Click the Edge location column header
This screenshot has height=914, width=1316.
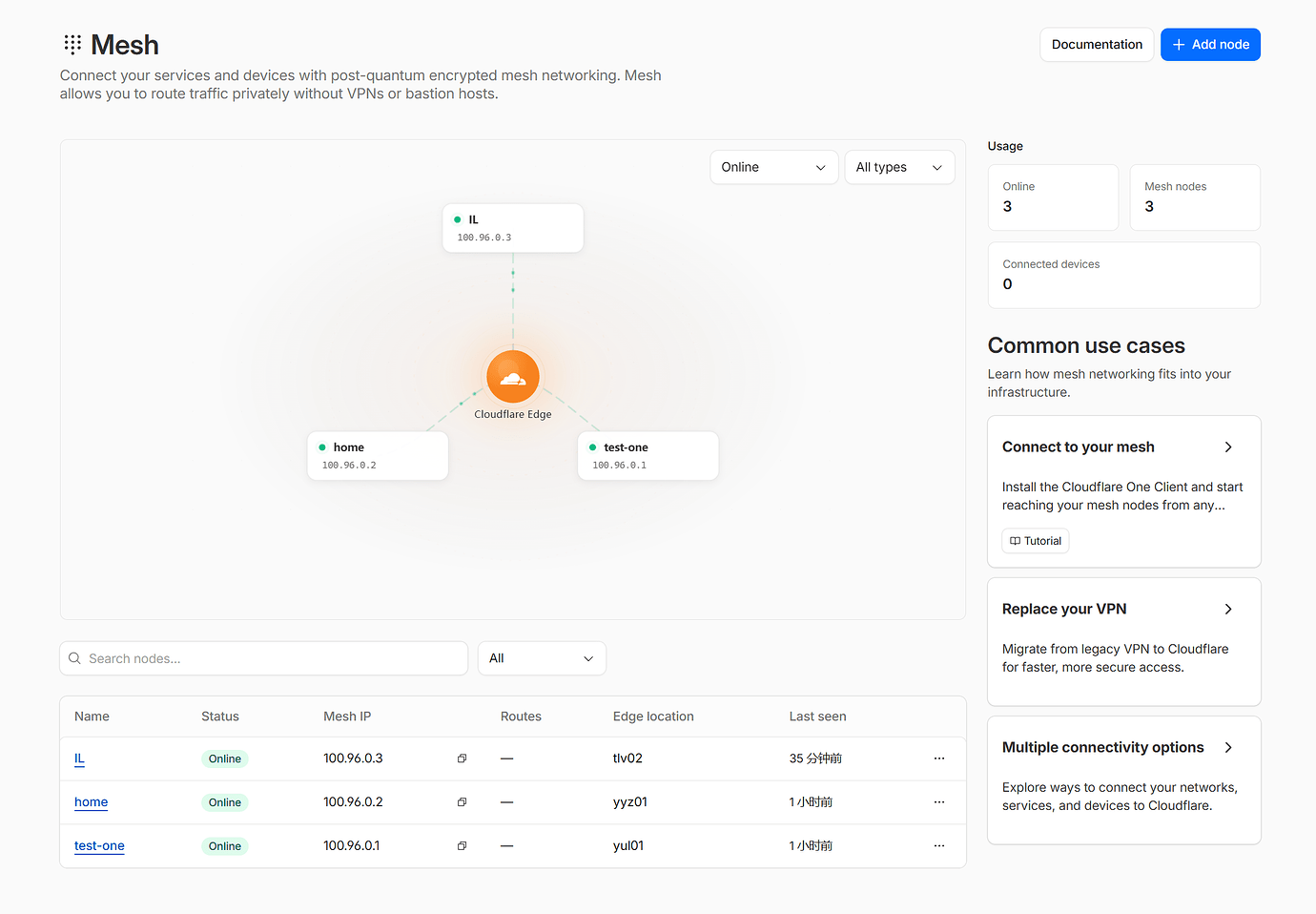pos(653,717)
